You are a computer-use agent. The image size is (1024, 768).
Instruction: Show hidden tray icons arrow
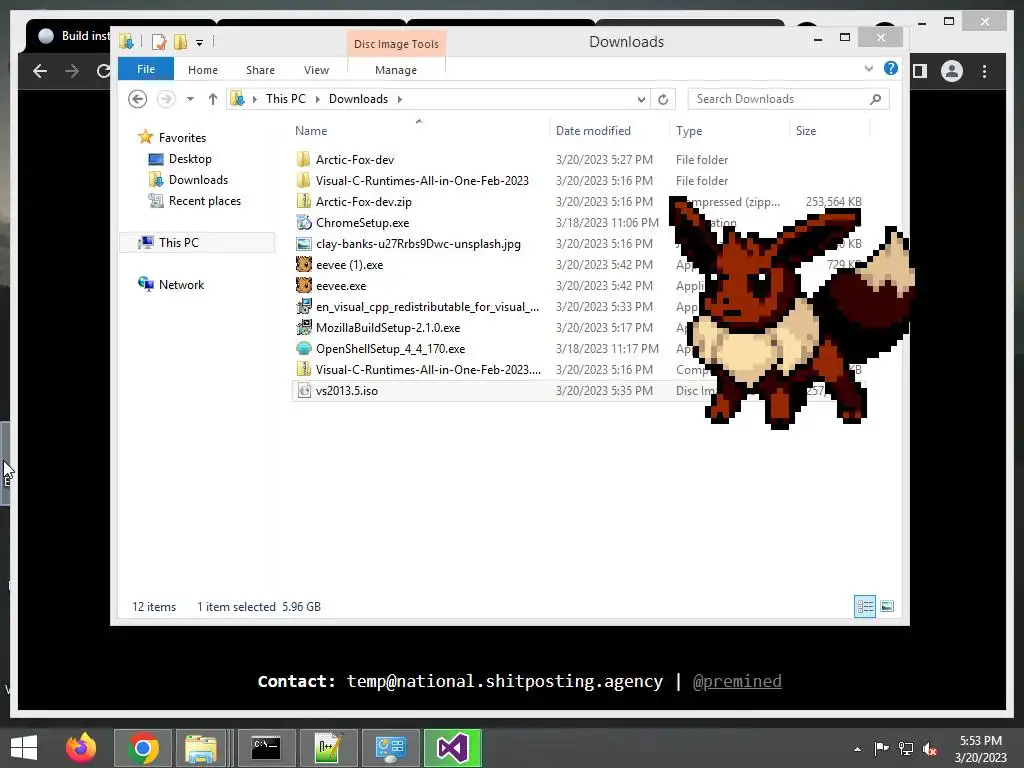point(857,749)
